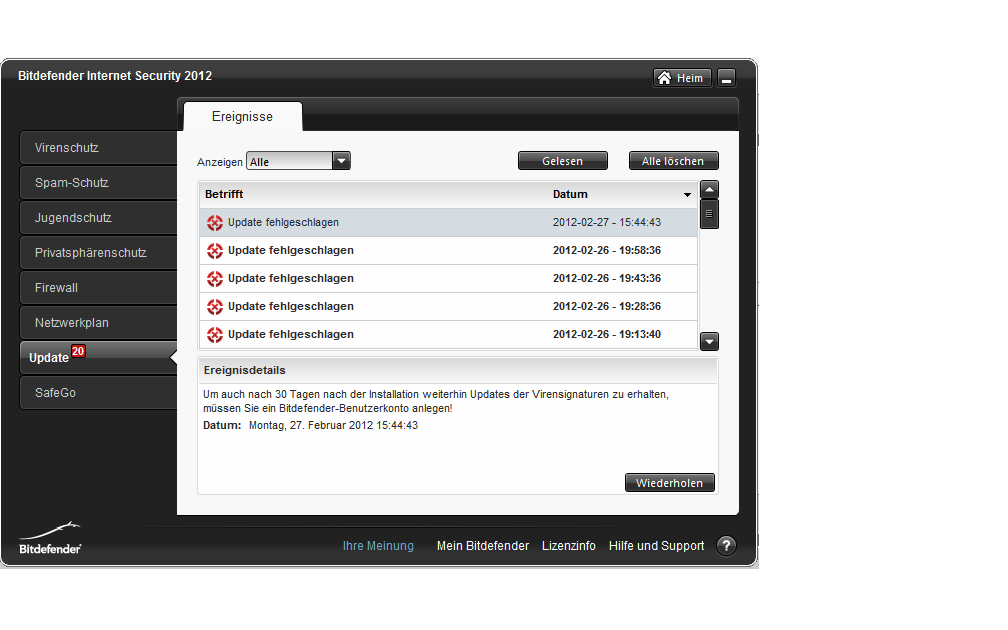The image size is (1008, 630).
Task: Select the Ereignisse tab
Action: click(242, 116)
